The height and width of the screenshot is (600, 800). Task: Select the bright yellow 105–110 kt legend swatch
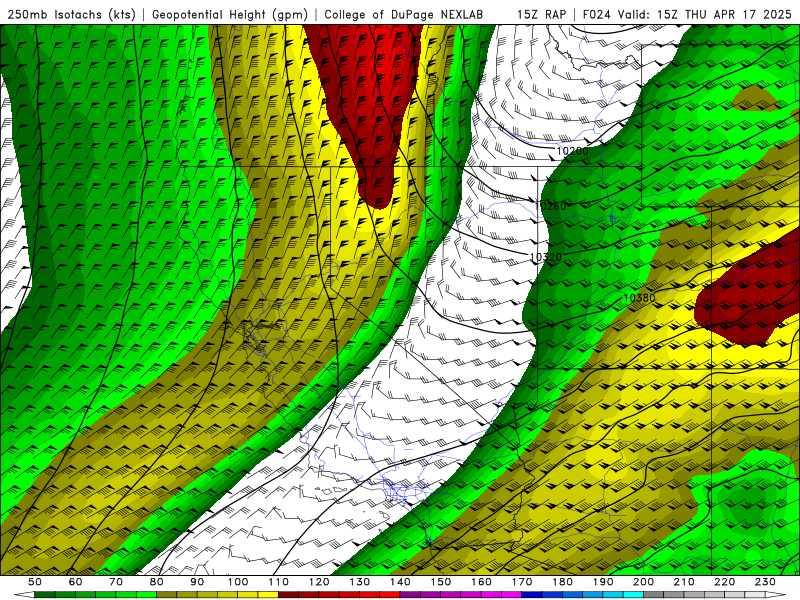(x=268, y=595)
